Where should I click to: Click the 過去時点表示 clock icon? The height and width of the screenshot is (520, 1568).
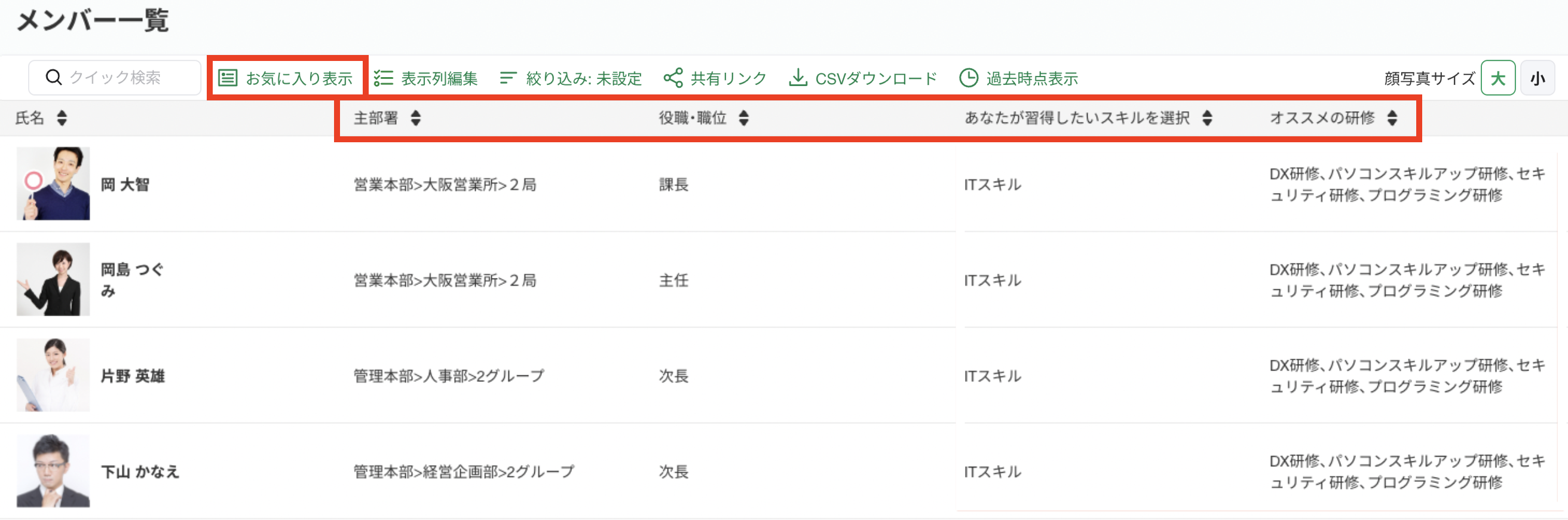[x=969, y=78]
